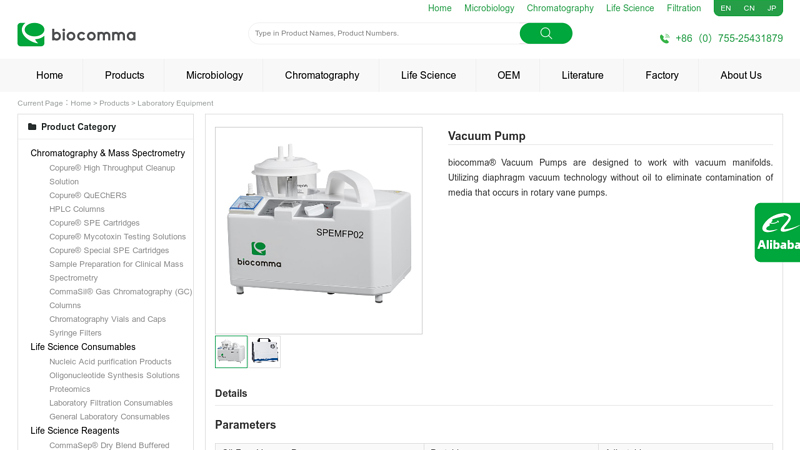Open HPLC Columns category
The height and width of the screenshot is (450, 800).
tap(77, 209)
